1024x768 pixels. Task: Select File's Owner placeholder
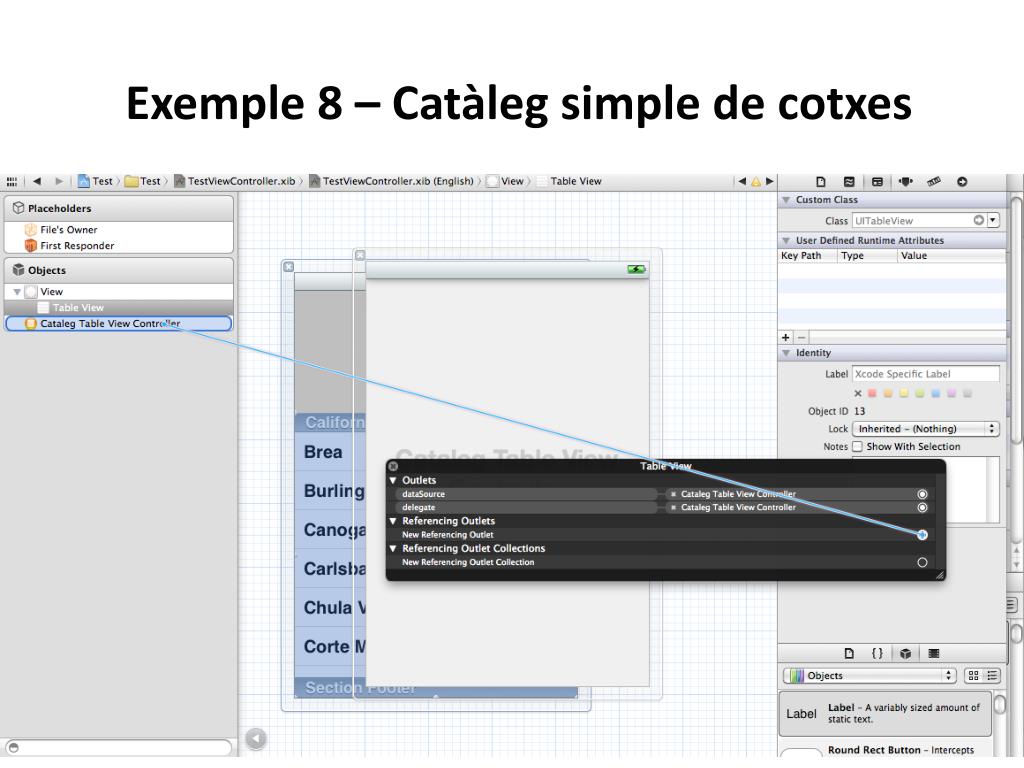tap(119, 230)
